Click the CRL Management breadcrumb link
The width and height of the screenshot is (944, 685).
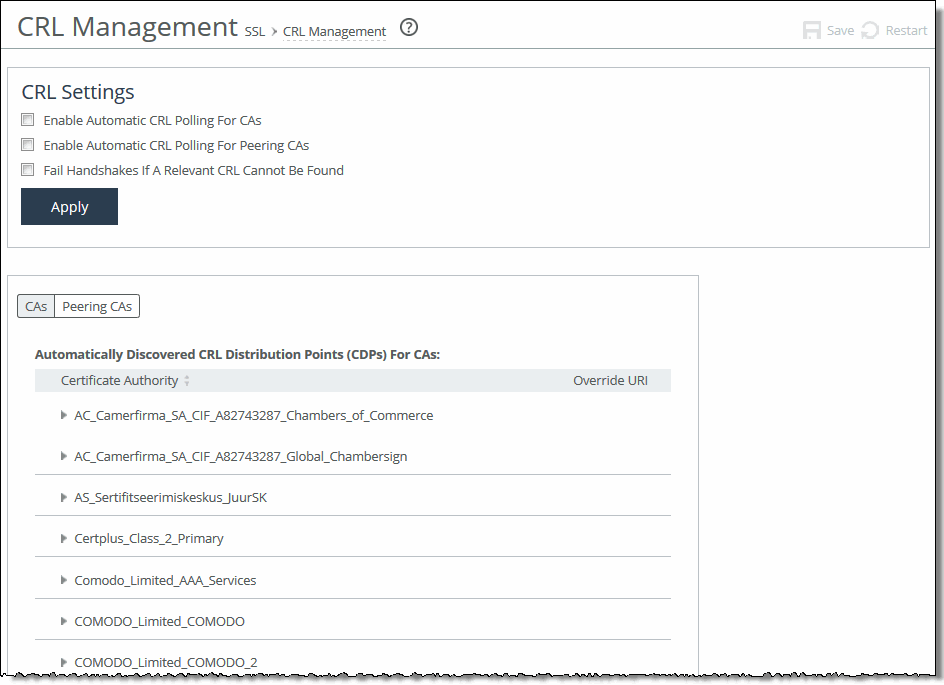(x=333, y=31)
